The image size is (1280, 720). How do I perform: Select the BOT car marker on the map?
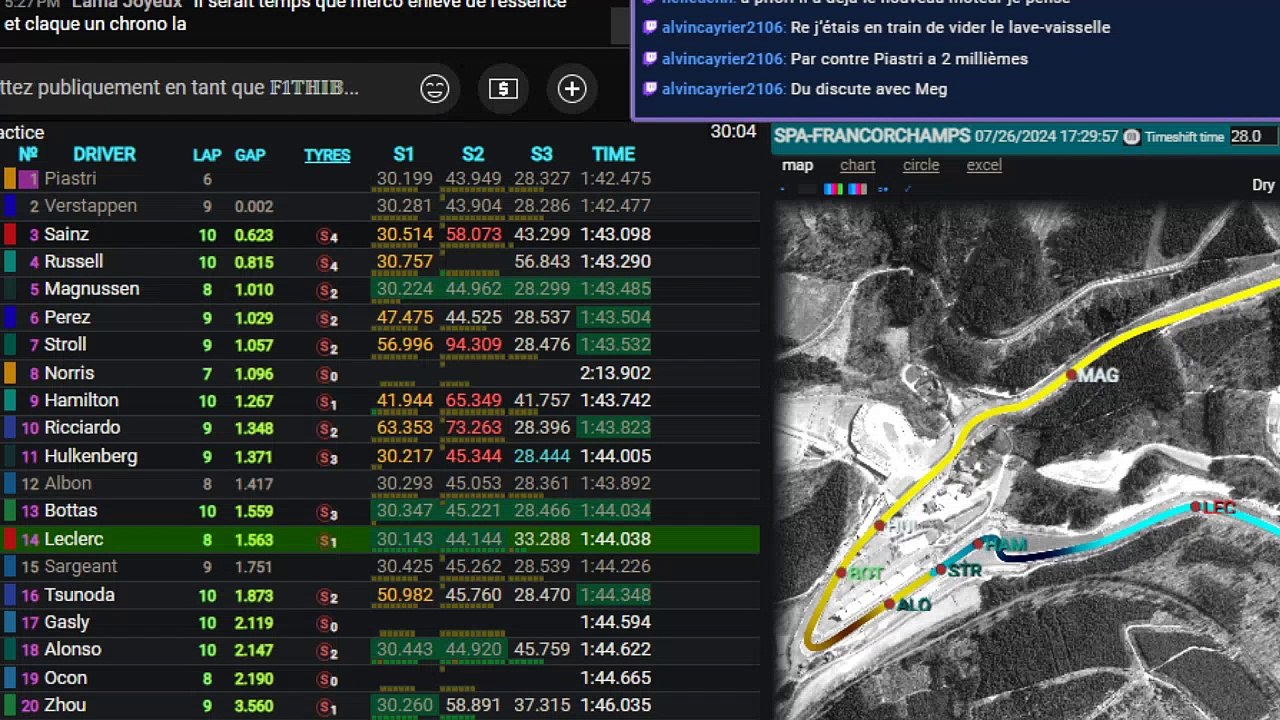(x=842, y=573)
